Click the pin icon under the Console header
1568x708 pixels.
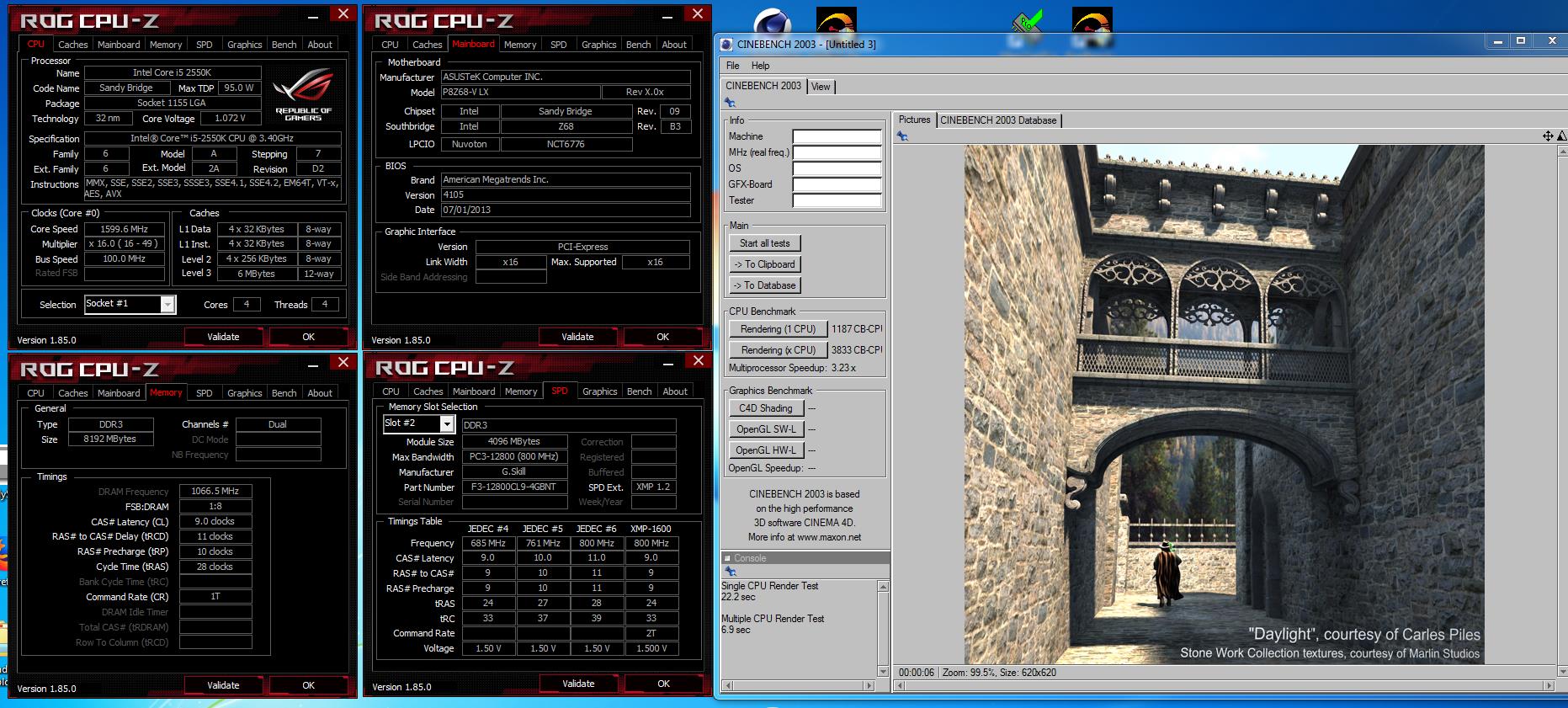730,571
